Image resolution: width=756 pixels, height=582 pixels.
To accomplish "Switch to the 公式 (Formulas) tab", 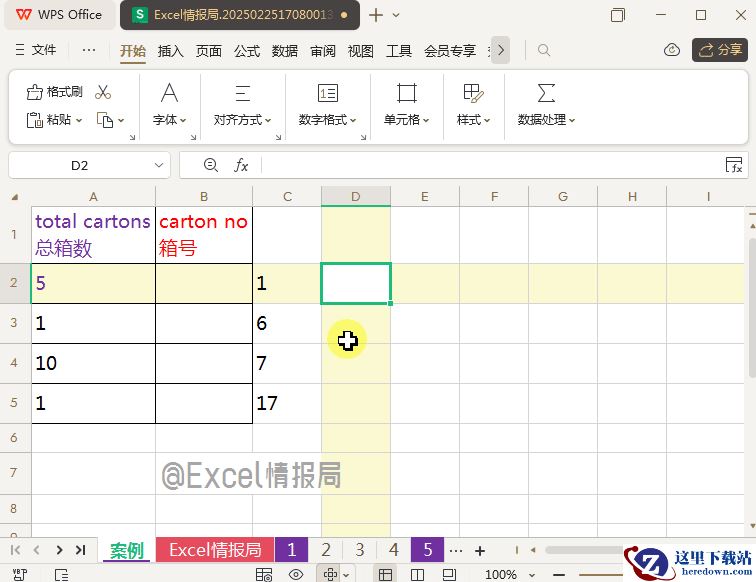I will tap(247, 51).
